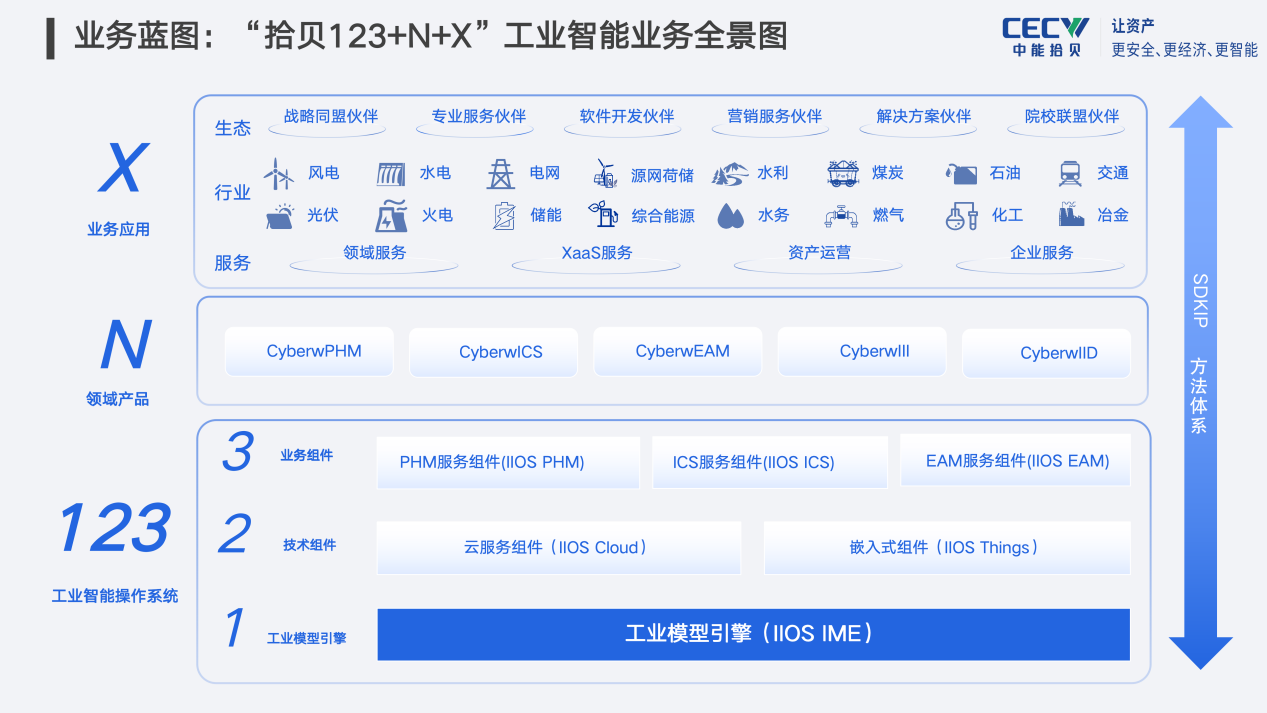Image resolution: width=1267 pixels, height=713 pixels.
Task: Click the SDKIP double-headed vertical arrow
Action: [x=1200, y=383]
